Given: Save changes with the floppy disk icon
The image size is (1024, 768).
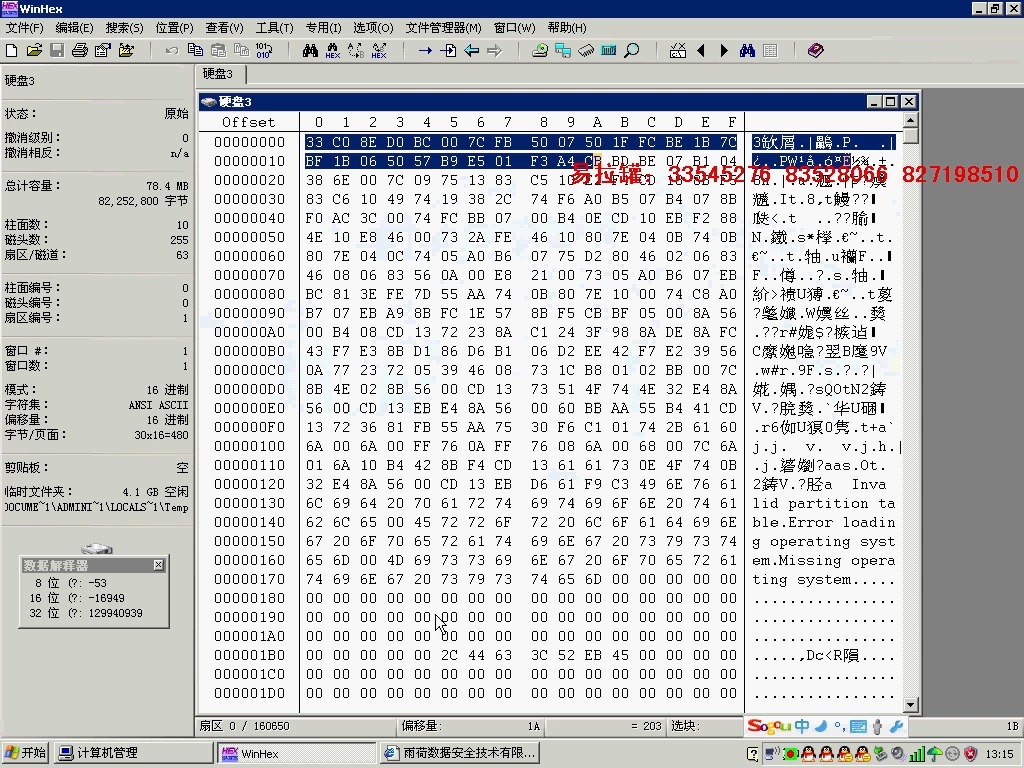Looking at the screenshot, I should [x=57, y=50].
